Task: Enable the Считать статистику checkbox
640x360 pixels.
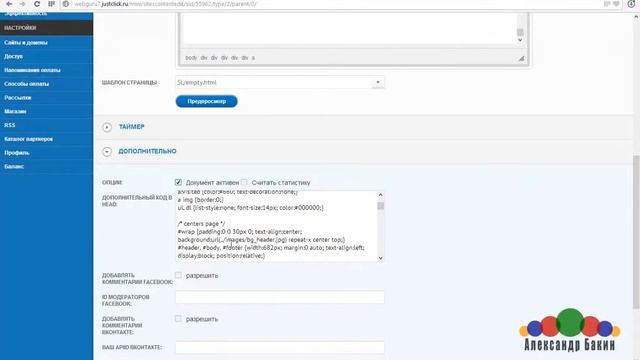Action: pos(244,182)
